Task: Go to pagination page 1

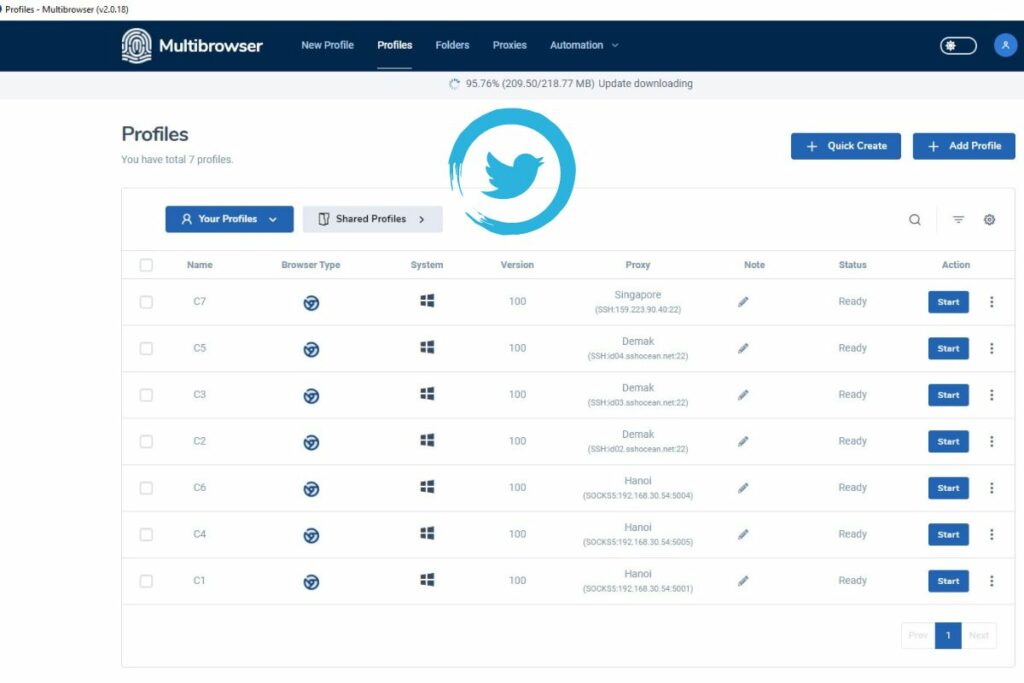Action: (x=948, y=635)
